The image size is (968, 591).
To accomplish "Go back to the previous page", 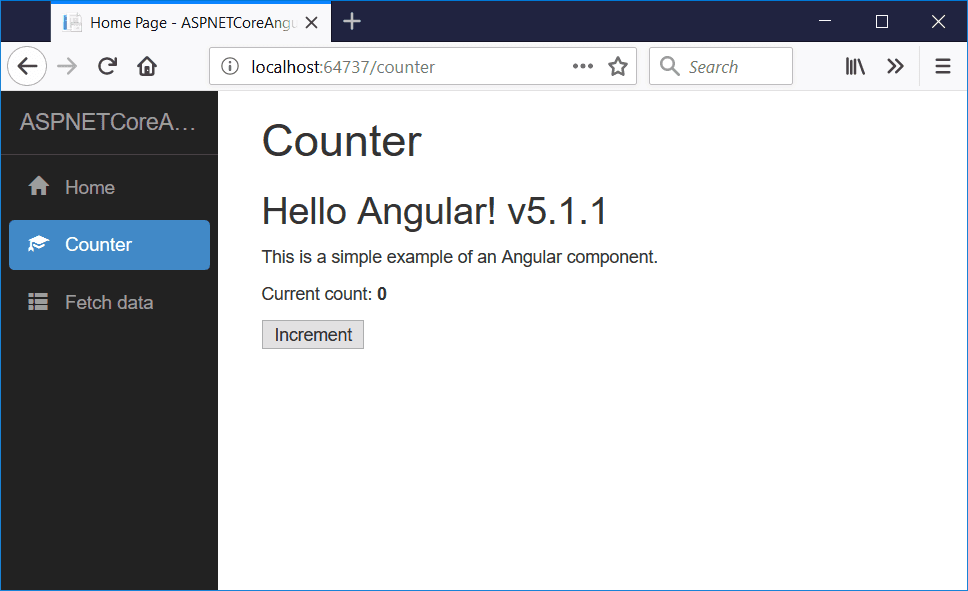I will [27, 66].
